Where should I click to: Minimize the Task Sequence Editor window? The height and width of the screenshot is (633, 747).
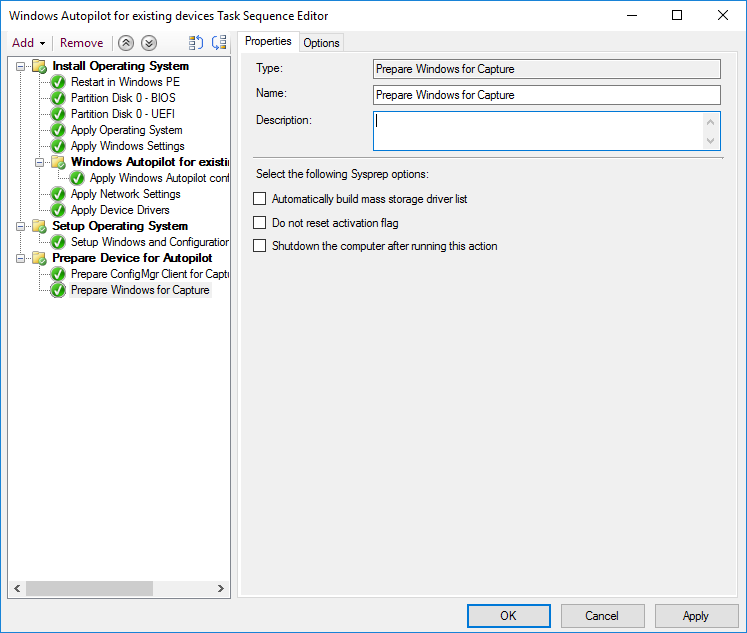632,16
